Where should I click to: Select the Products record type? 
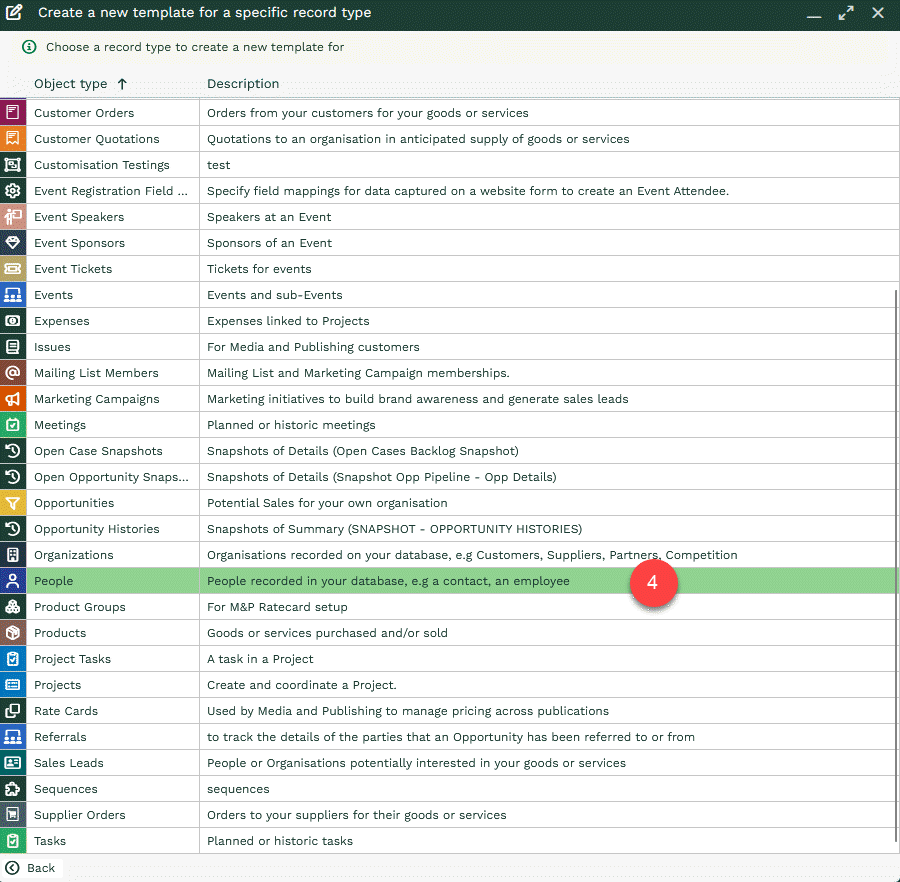pos(449,633)
